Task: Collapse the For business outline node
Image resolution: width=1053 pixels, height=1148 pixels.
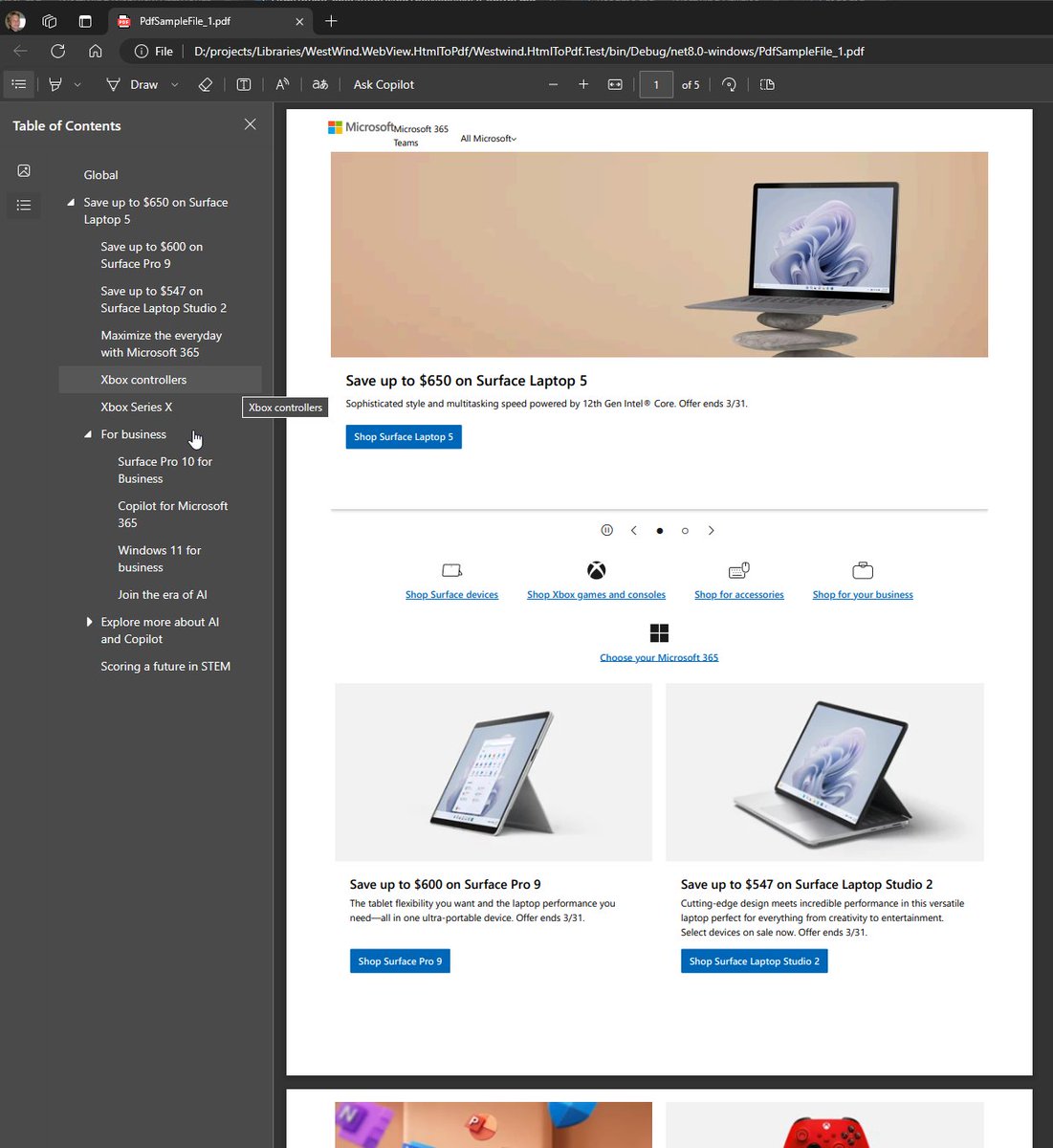Action: (x=88, y=434)
